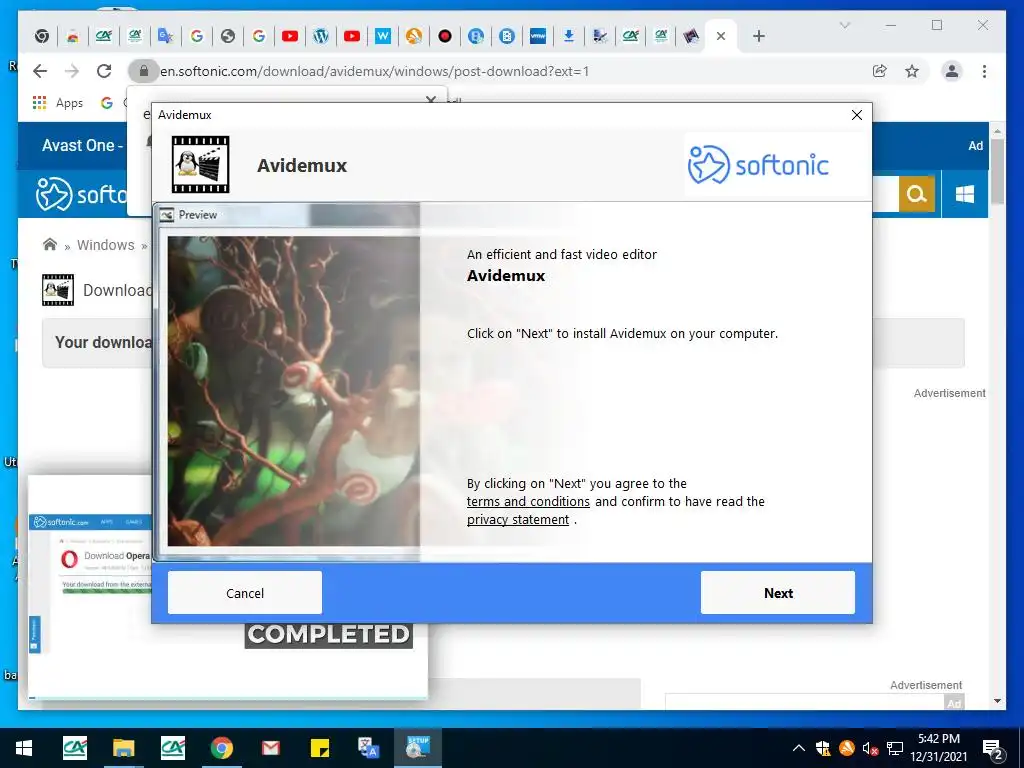Show hidden system tray icons
Viewport: 1024px width, 768px height.
[x=799, y=748]
